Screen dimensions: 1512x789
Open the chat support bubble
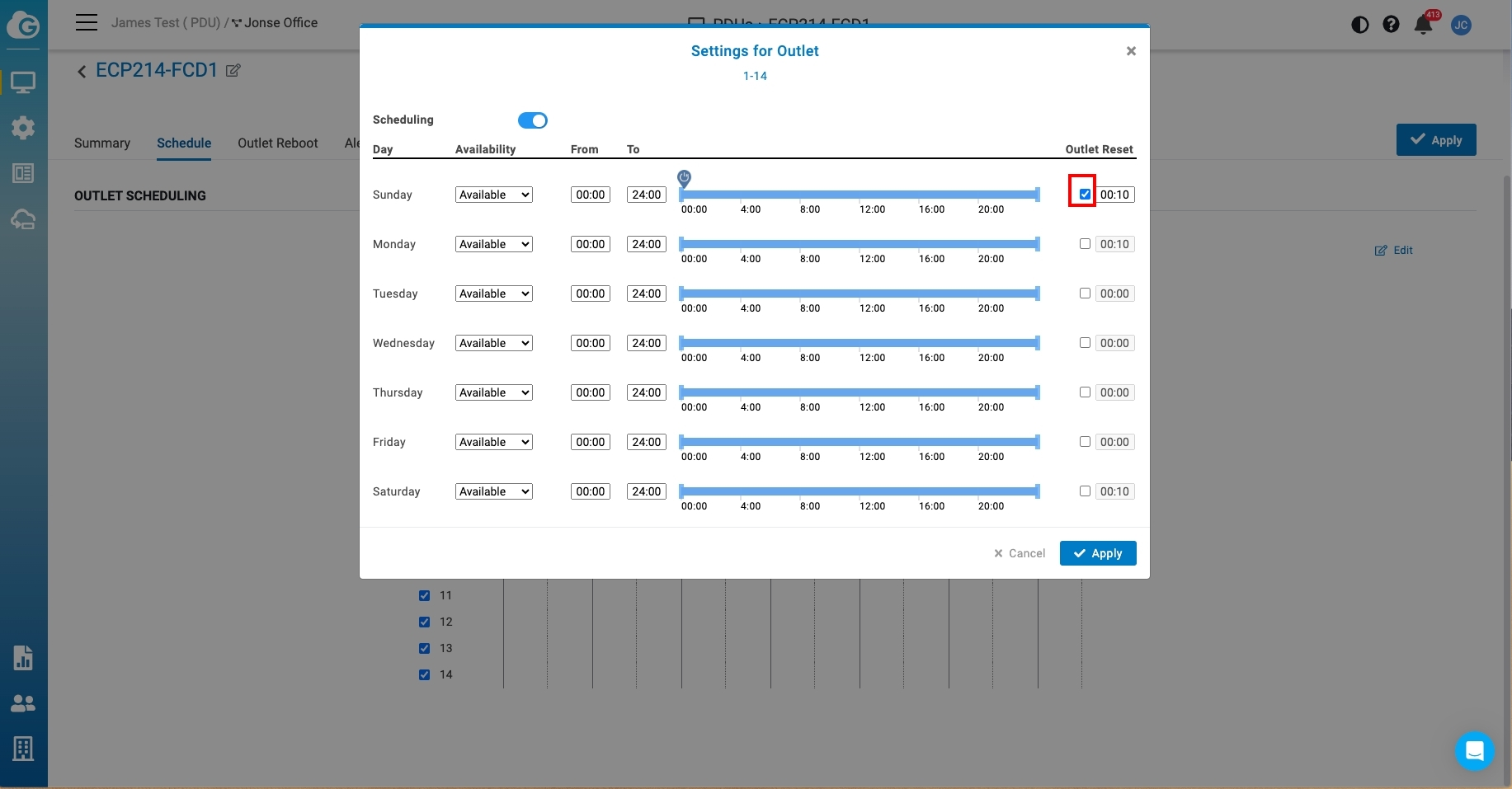click(1474, 750)
